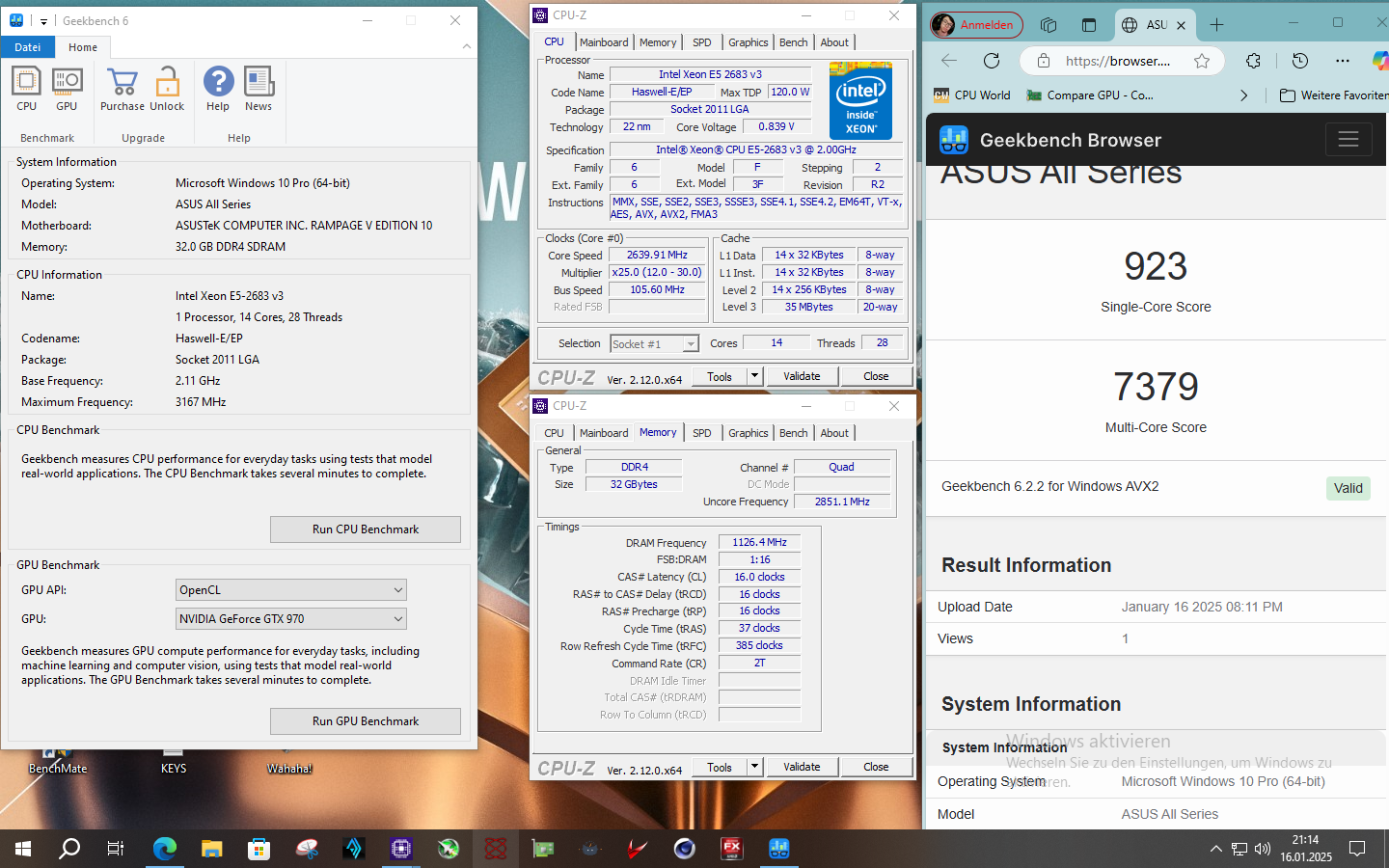Select BenchMate desktop shortcut
The height and width of the screenshot is (868, 1389).
coord(58,762)
